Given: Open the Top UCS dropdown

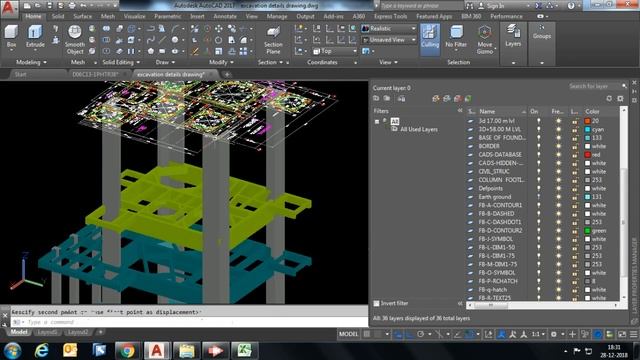Looking at the screenshot, I should tap(335, 51).
